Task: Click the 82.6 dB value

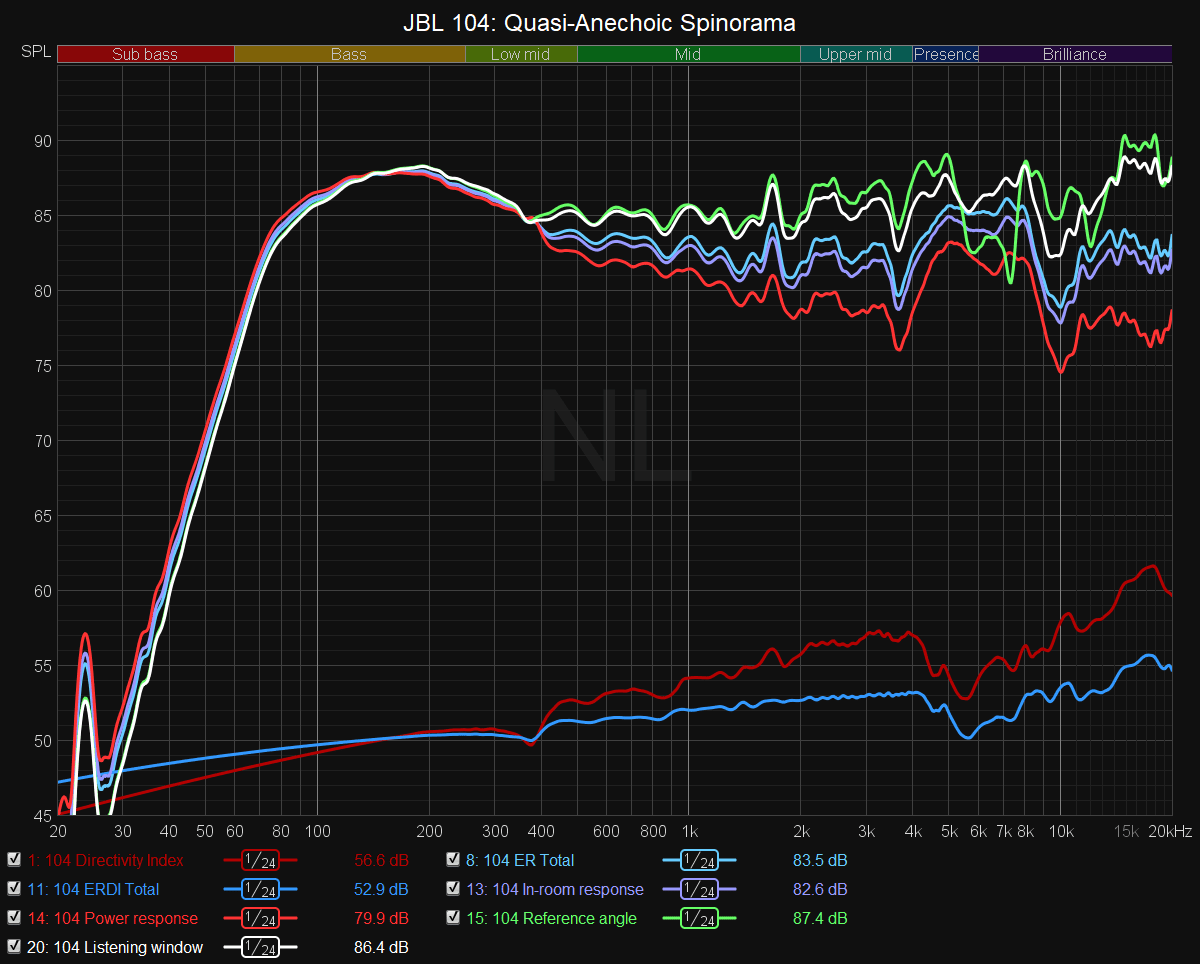Action: (820, 889)
